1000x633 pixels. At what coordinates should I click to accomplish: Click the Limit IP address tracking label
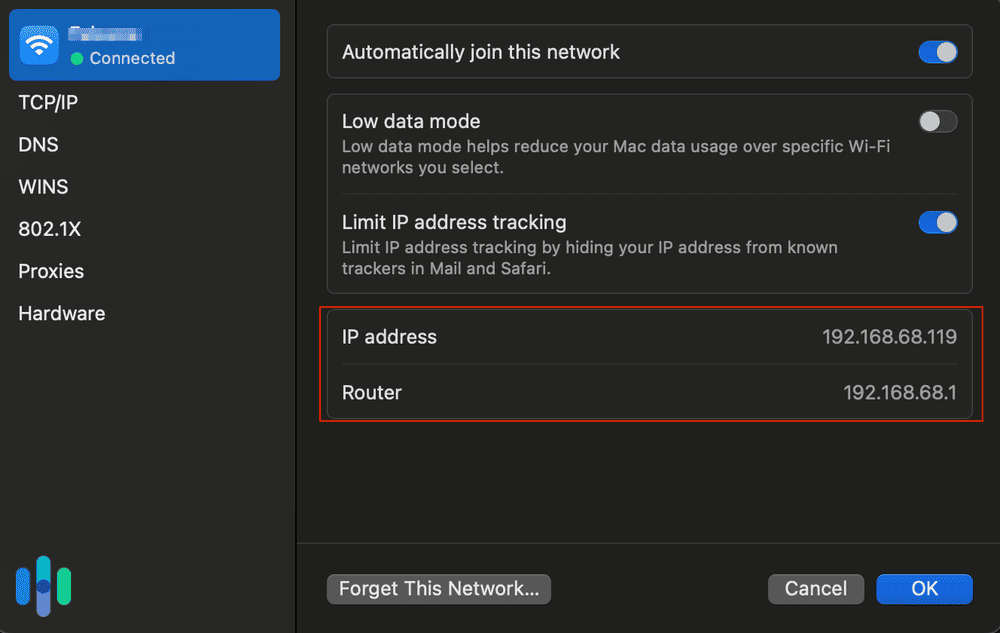[x=454, y=222]
